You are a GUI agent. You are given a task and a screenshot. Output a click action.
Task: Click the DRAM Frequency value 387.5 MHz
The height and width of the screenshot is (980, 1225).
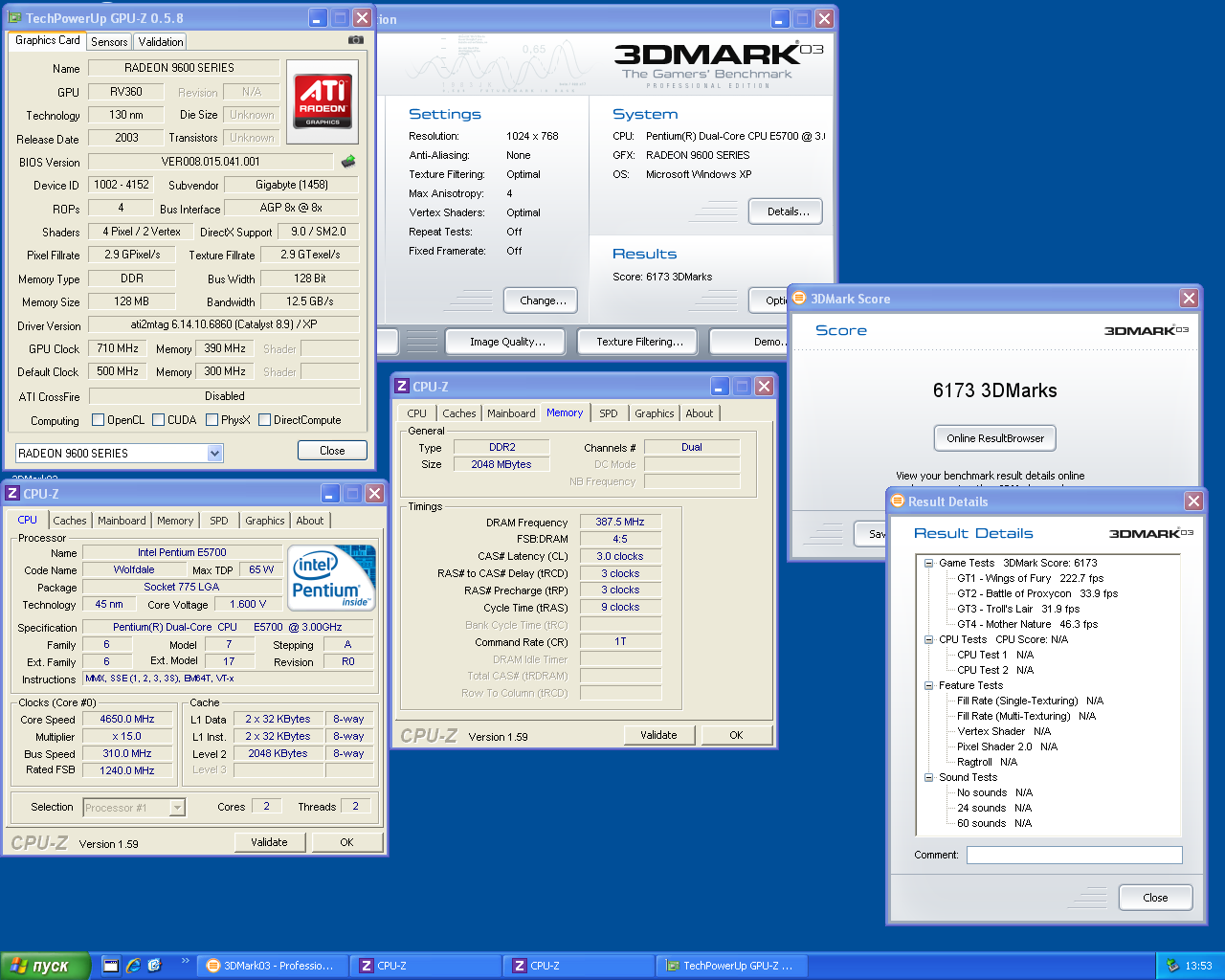[x=620, y=522]
